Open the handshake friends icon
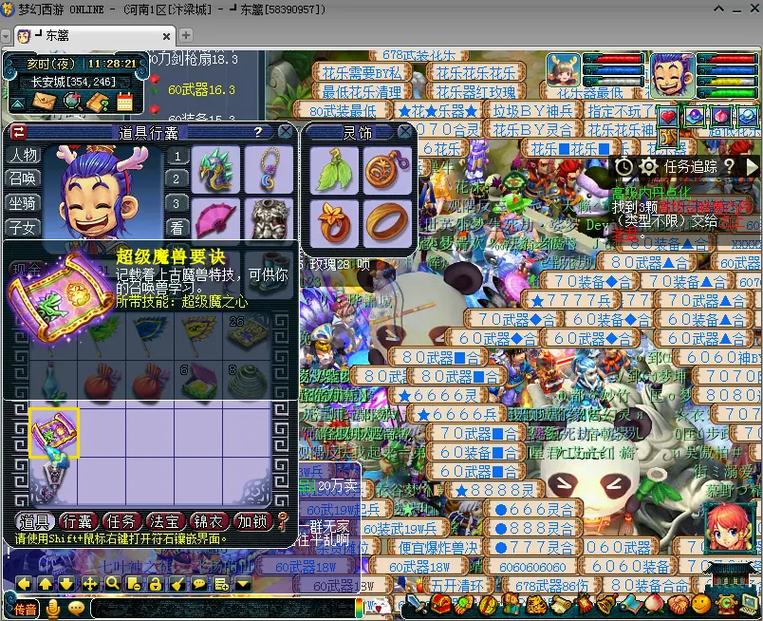The width and height of the screenshot is (763, 621). (x=678, y=605)
